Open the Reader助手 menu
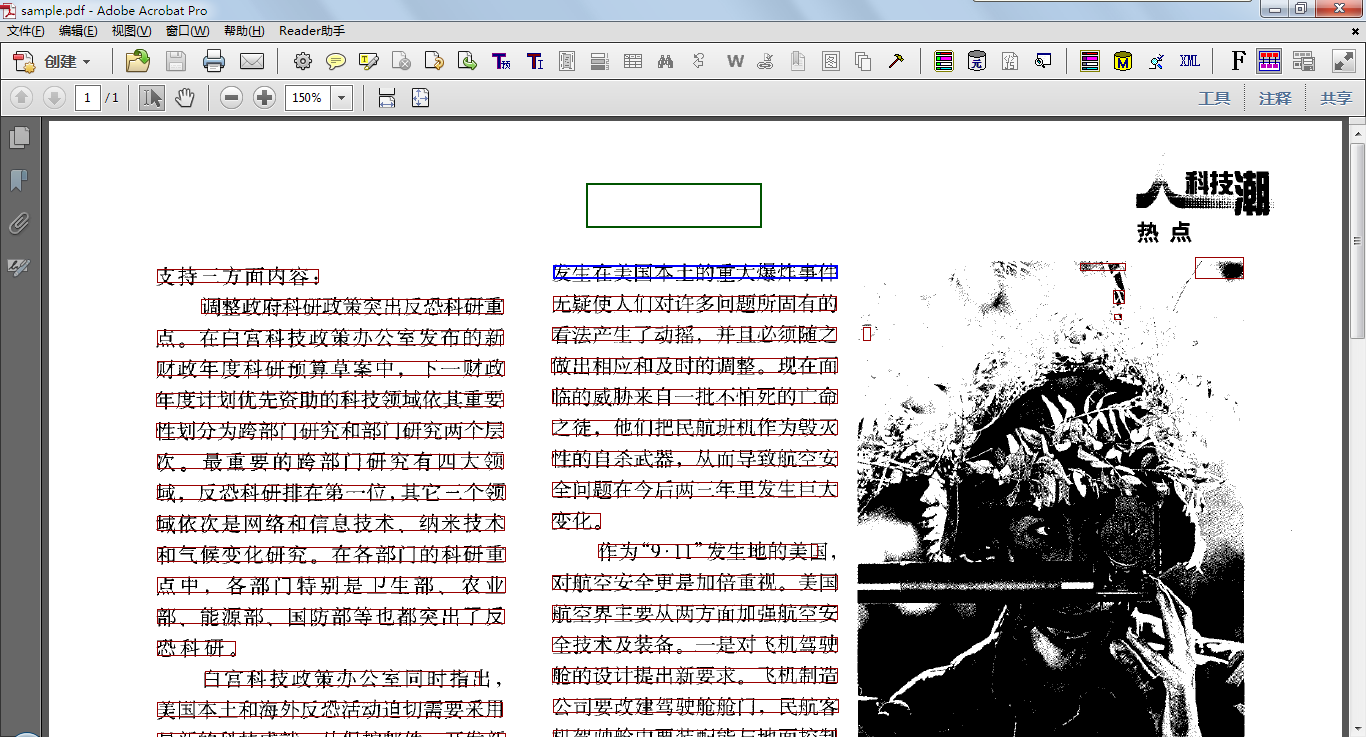Viewport: 1366px width, 737px height. pos(312,31)
